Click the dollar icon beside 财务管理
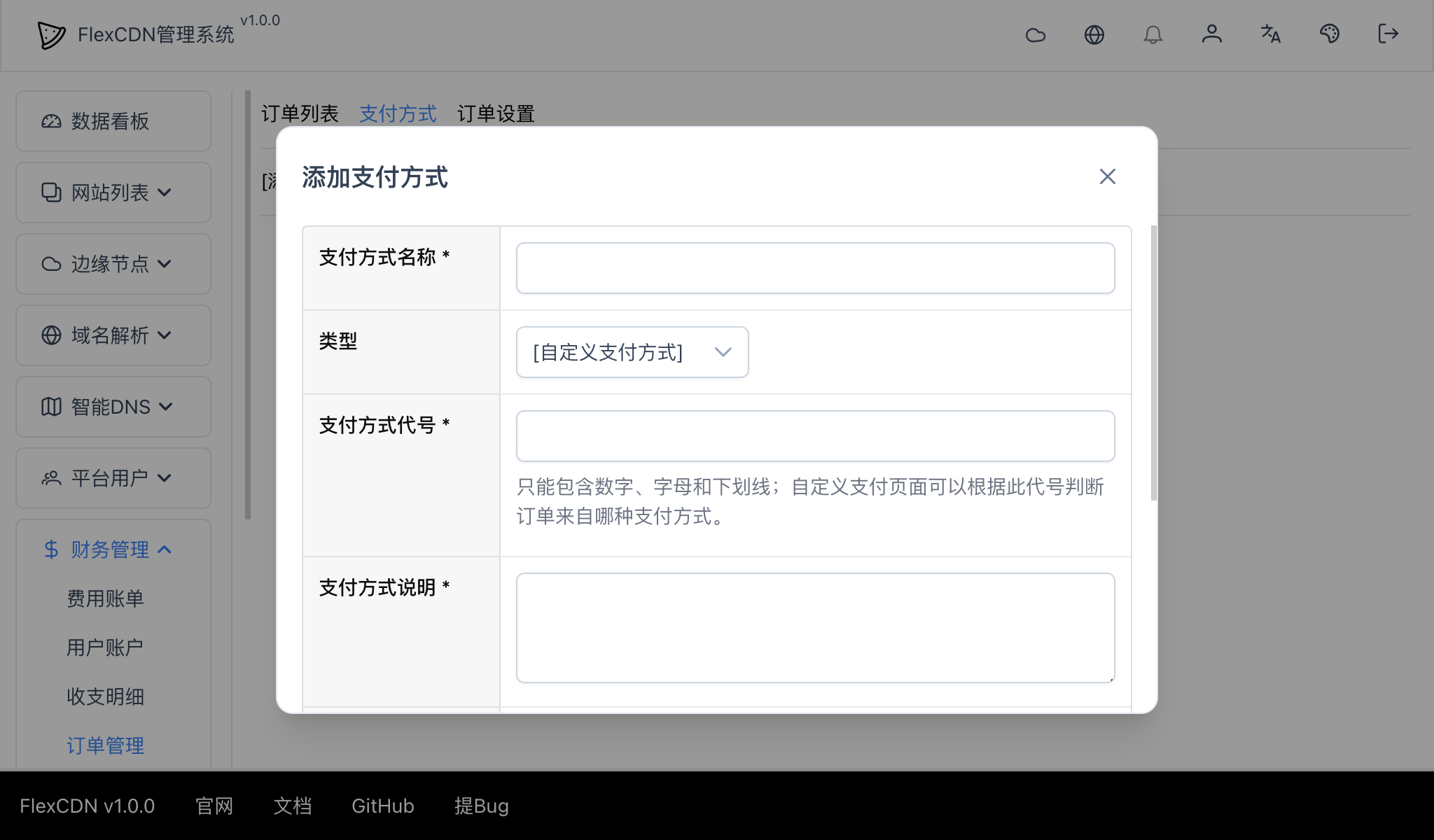1434x840 pixels. point(50,549)
